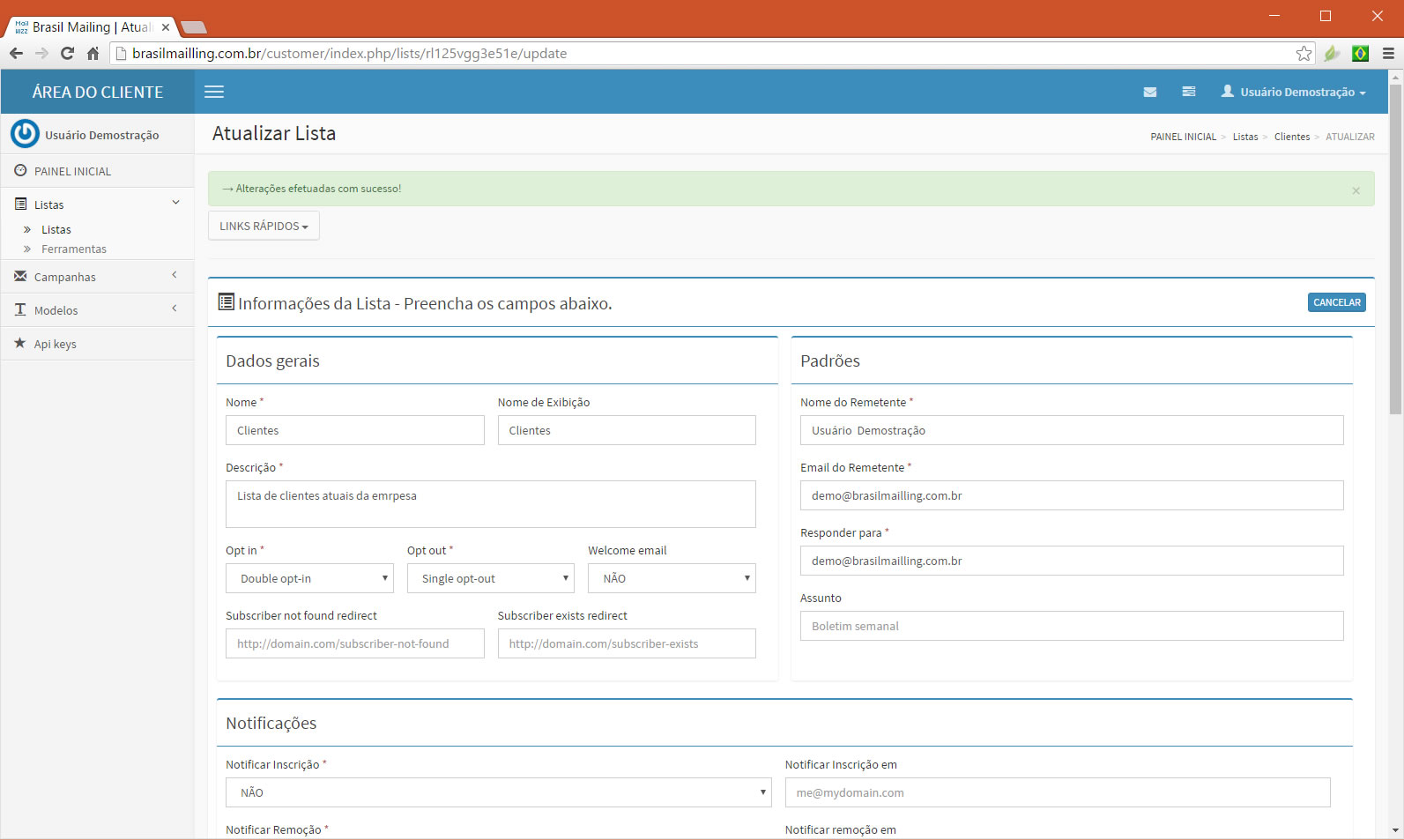This screenshot has width=1404, height=840.
Task: Click the browser forward arrow
Action: pyautogui.click(x=41, y=53)
